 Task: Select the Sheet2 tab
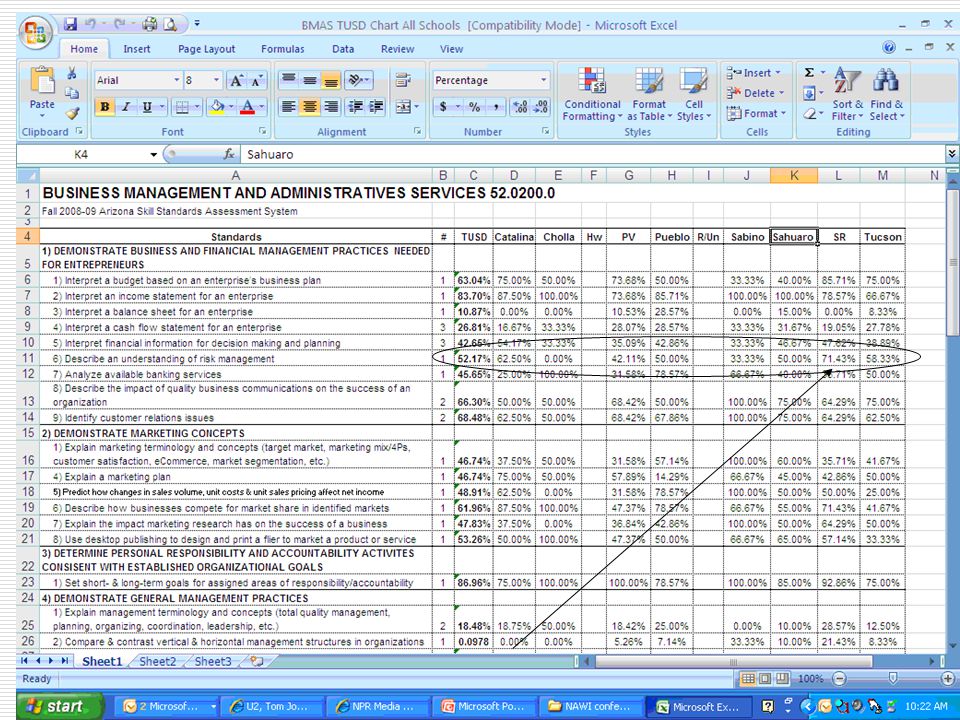(x=158, y=661)
